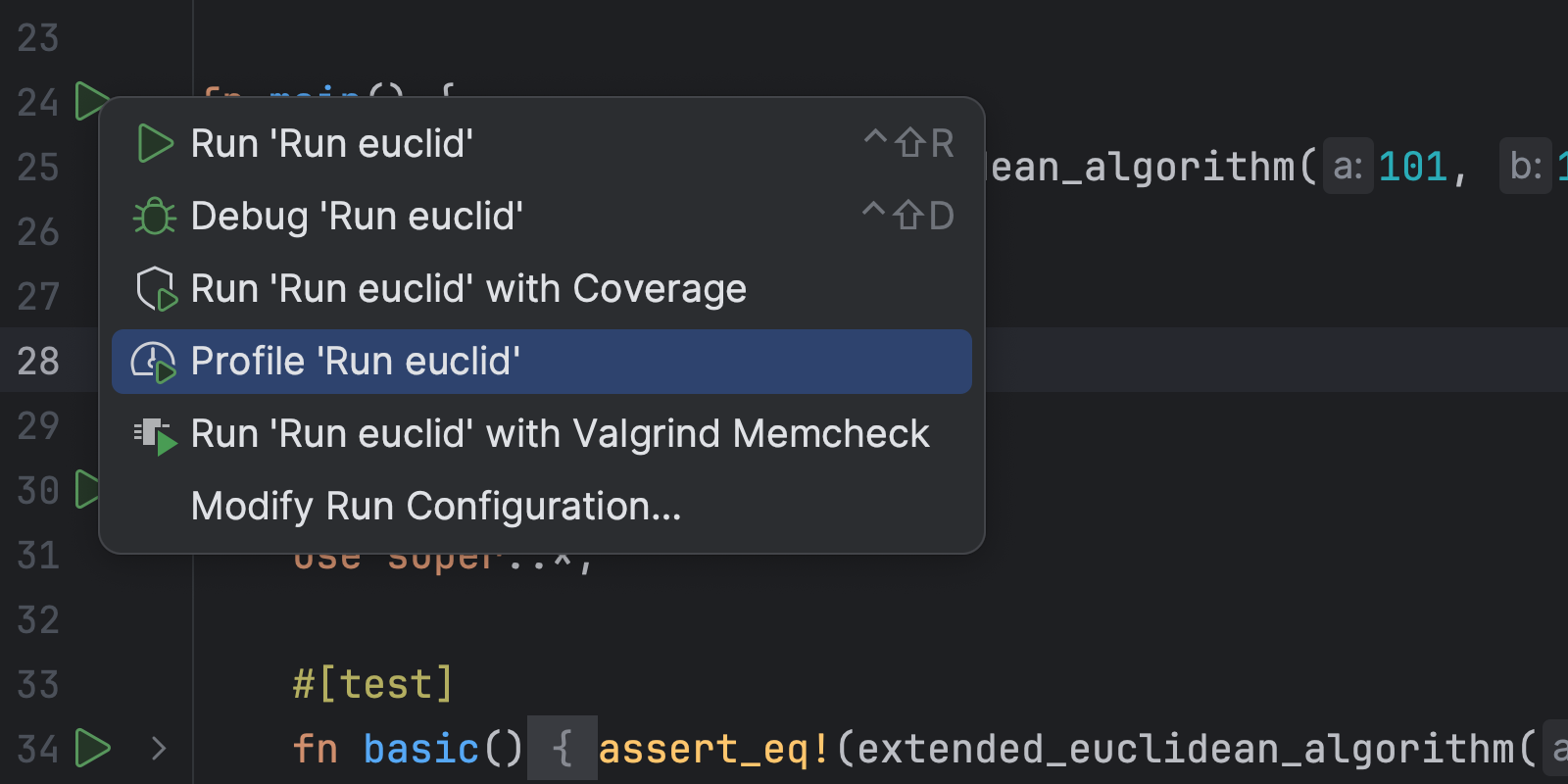Image resolution: width=1568 pixels, height=784 pixels.
Task: Click run gutter icon on line 34
Action: (x=92, y=749)
